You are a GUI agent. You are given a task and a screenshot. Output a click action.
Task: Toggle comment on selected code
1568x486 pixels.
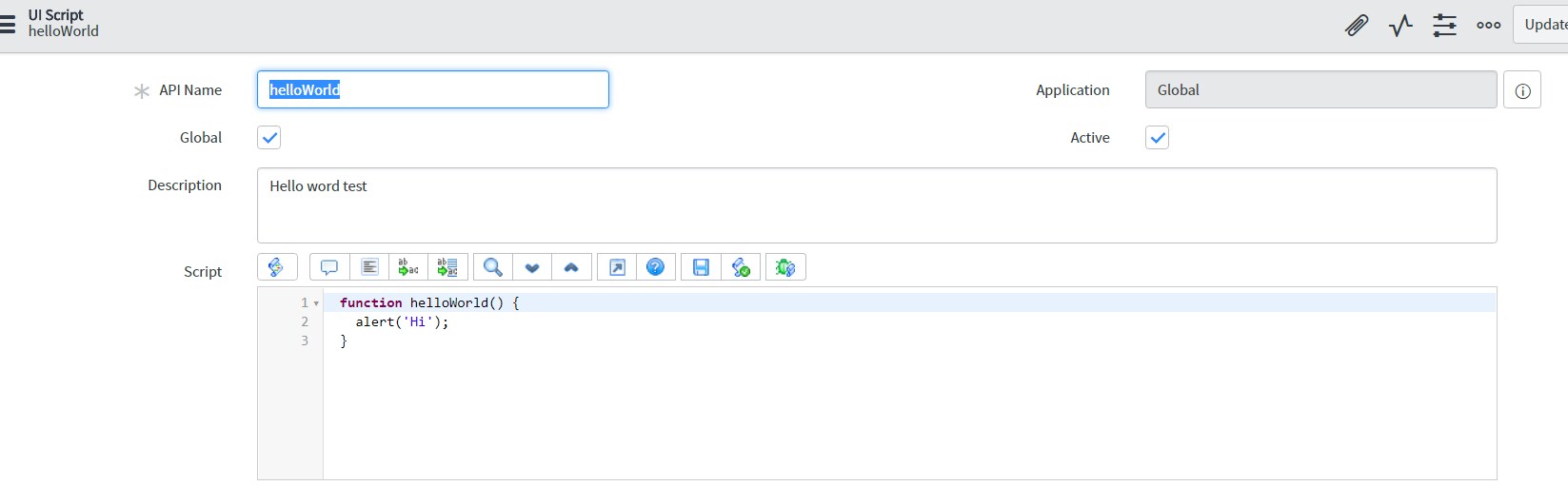coord(329,267)
